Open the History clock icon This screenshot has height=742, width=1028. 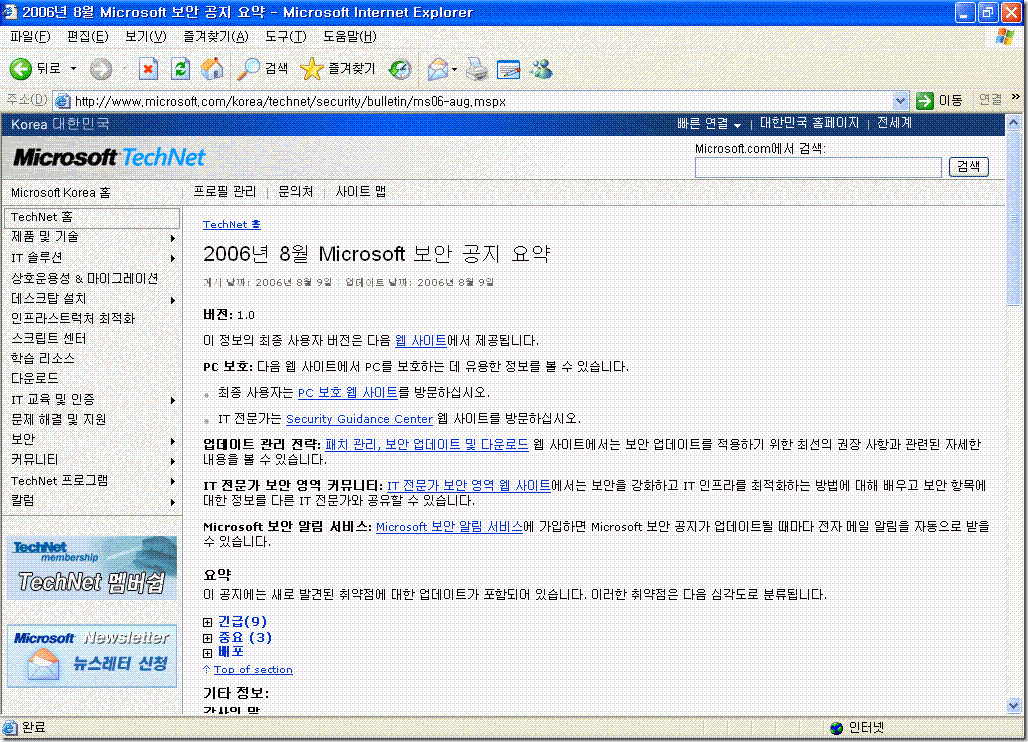coord(400,69)
